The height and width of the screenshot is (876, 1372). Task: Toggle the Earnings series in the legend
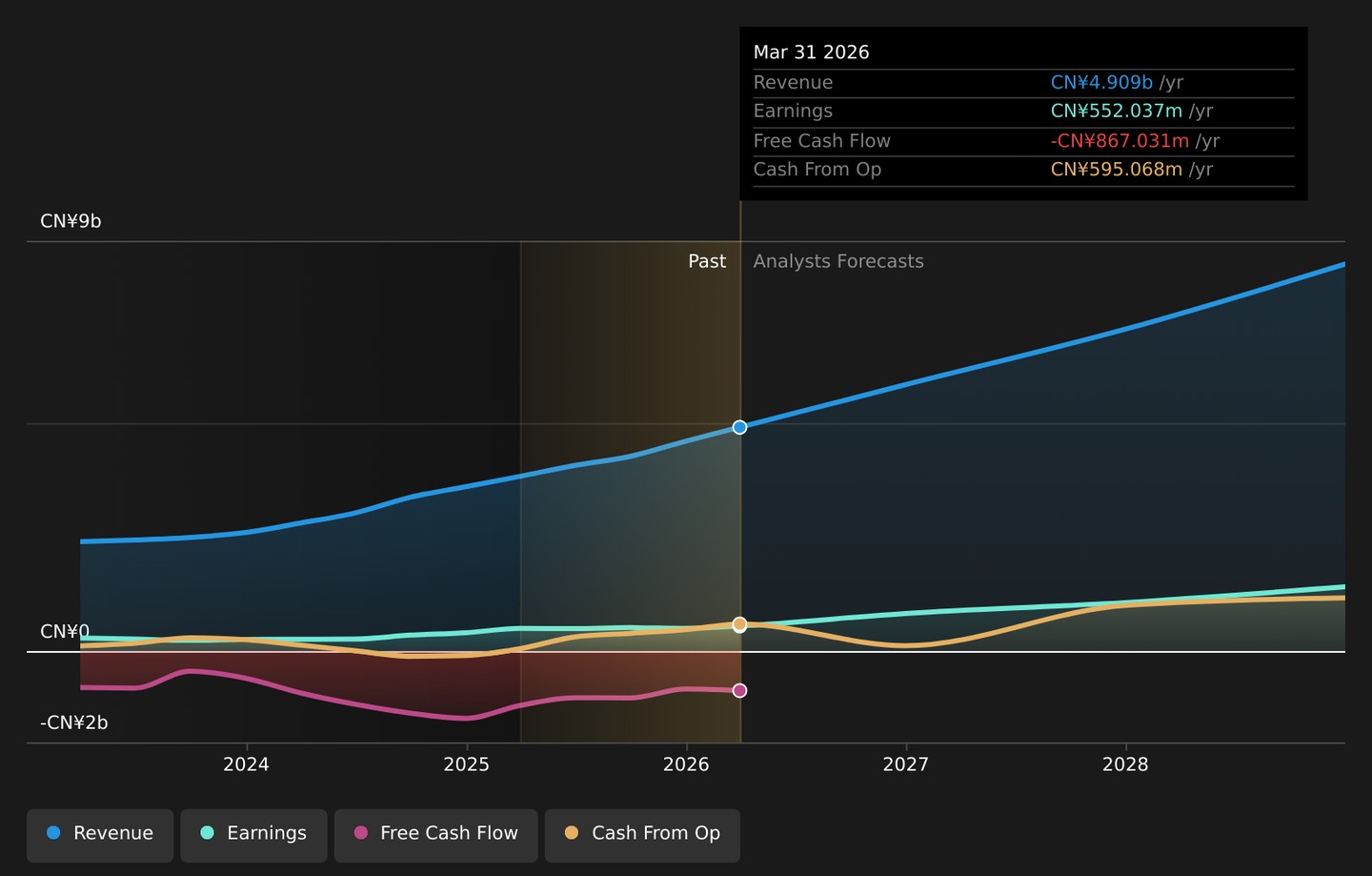pos(253,836)
